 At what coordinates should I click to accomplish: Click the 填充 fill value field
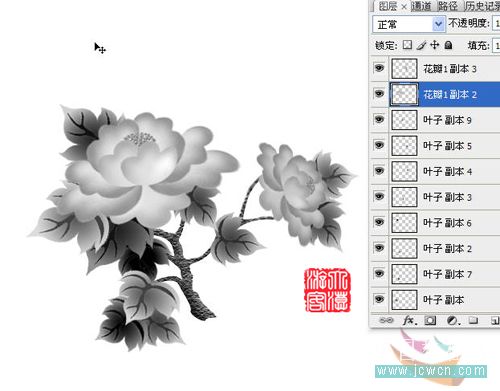(x=496, y=46)
